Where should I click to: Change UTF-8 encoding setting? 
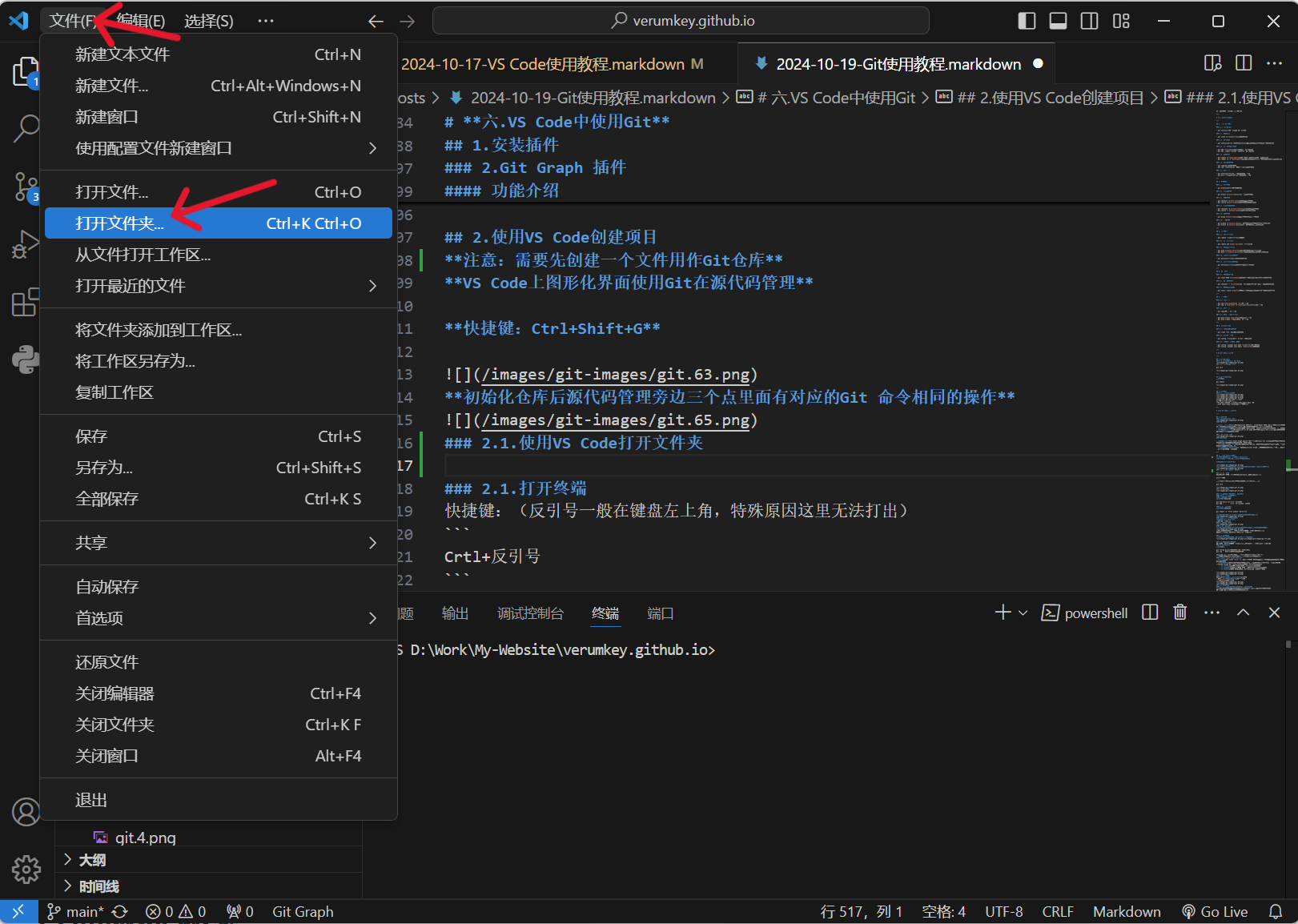pos(1004,912)
